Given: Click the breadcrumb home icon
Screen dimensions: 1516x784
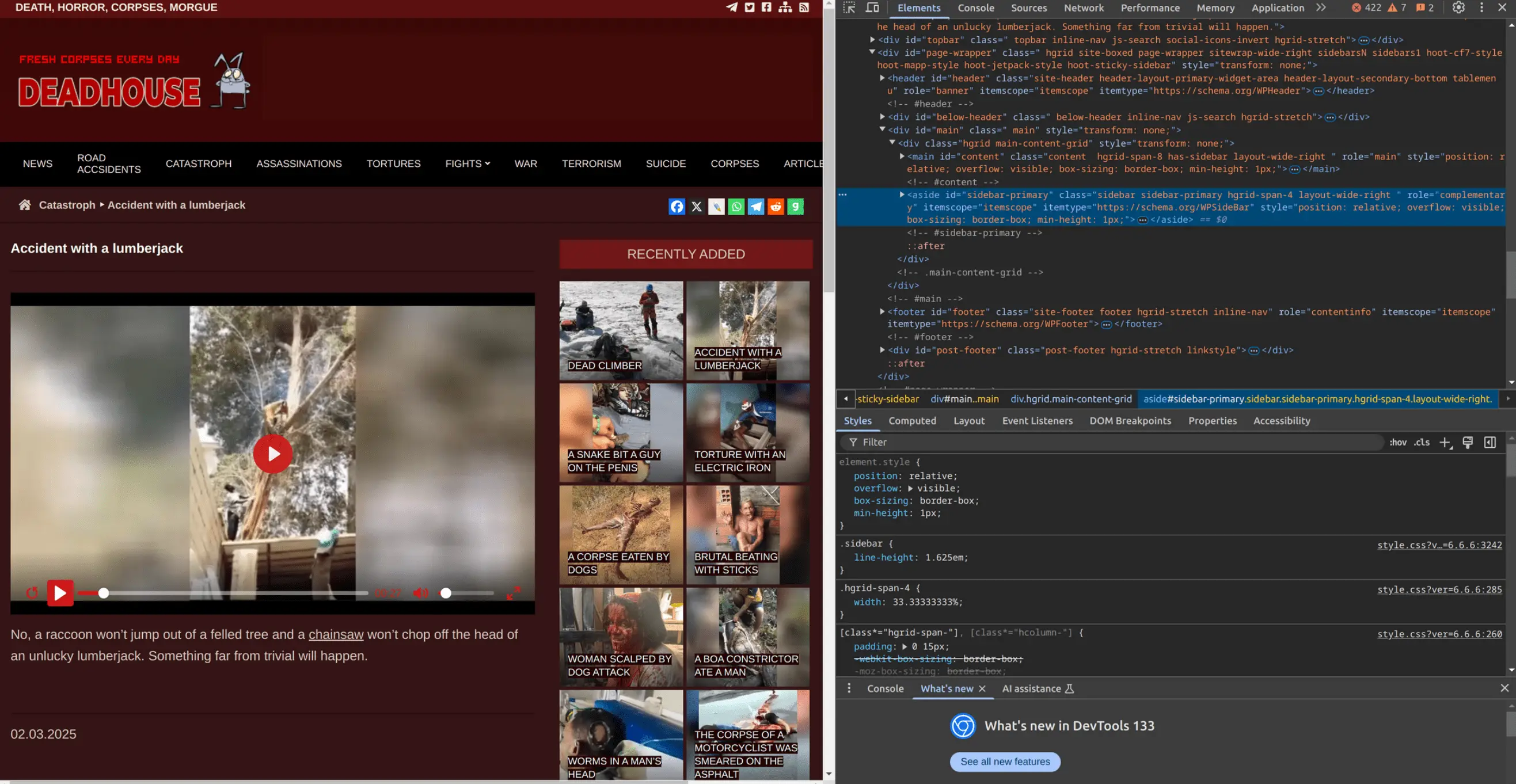Looking at the screenshot, I should point(25,205).
